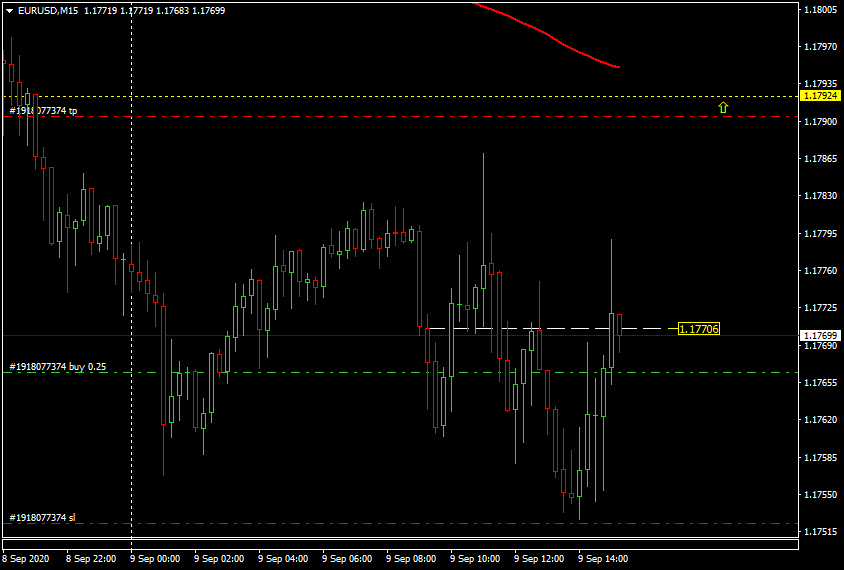Image resolution: width=844 pixels, height=570 pixels.
Task: Click the 1.17795 price axis label
Action: [820, 234]
